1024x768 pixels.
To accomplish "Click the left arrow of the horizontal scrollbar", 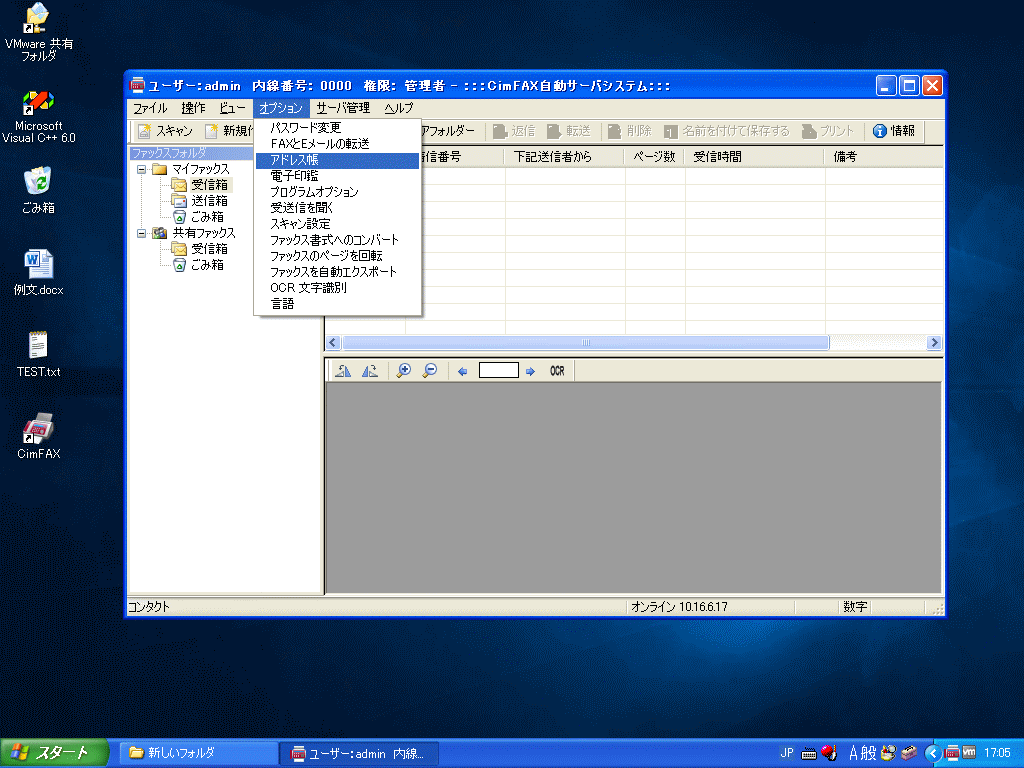I will (x=333, y=342).
